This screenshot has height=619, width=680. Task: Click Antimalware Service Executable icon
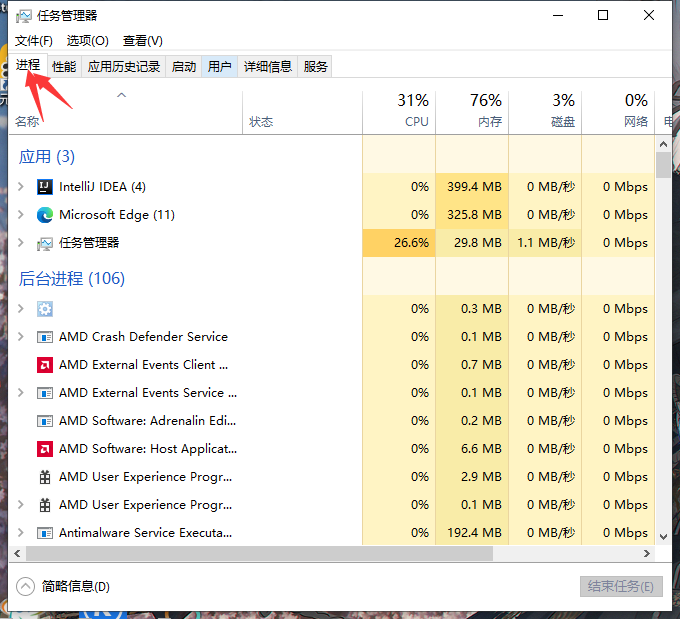[45, 533]
